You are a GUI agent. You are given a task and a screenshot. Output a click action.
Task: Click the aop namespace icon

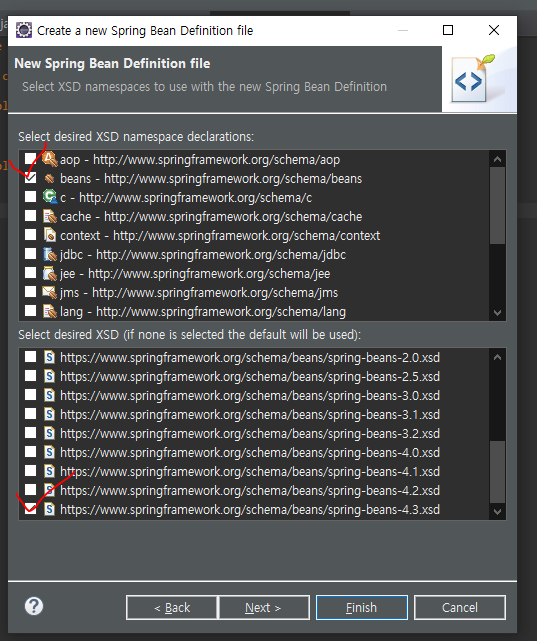[49, 159]
